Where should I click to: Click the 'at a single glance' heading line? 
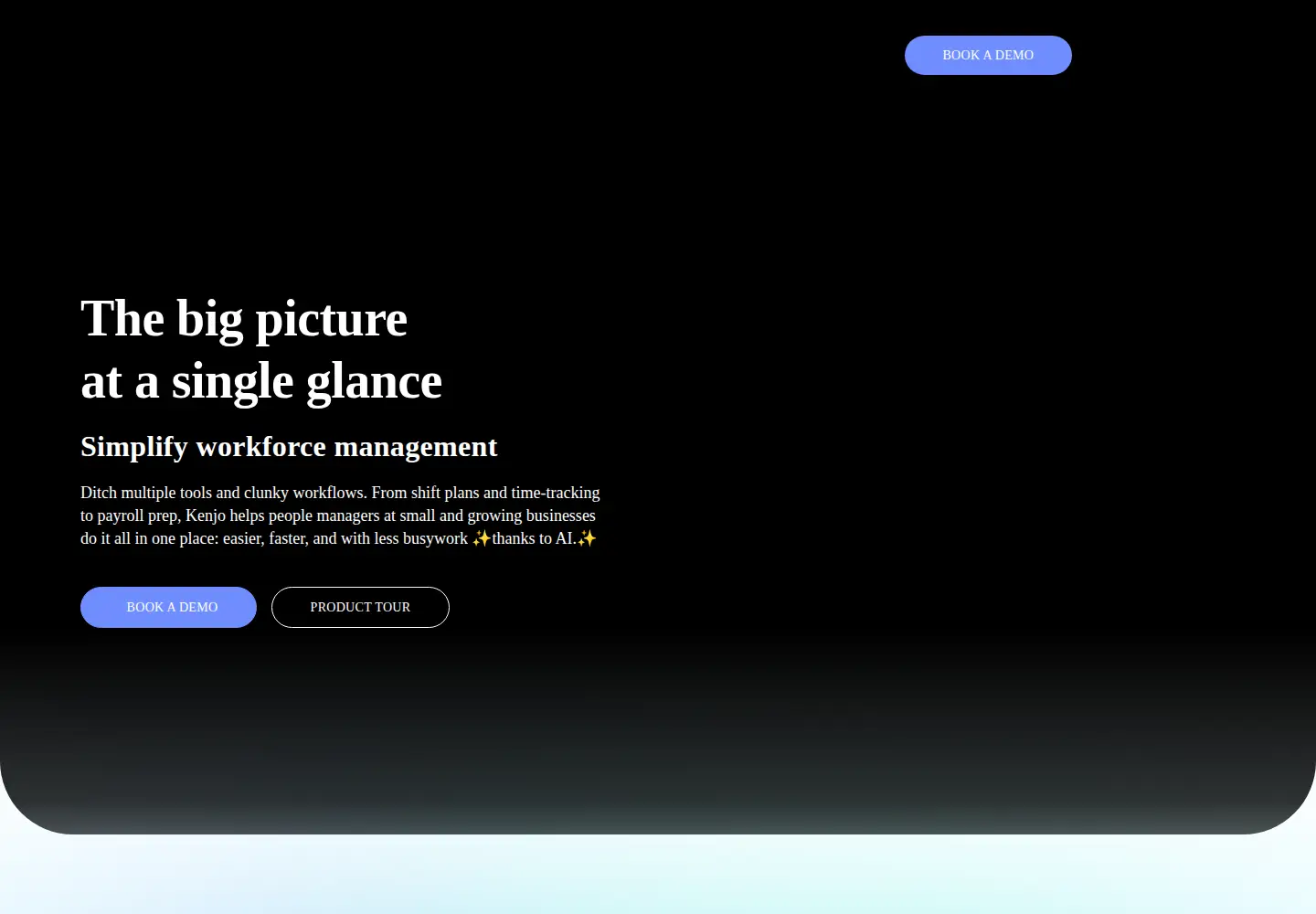(x=261, y=381)
